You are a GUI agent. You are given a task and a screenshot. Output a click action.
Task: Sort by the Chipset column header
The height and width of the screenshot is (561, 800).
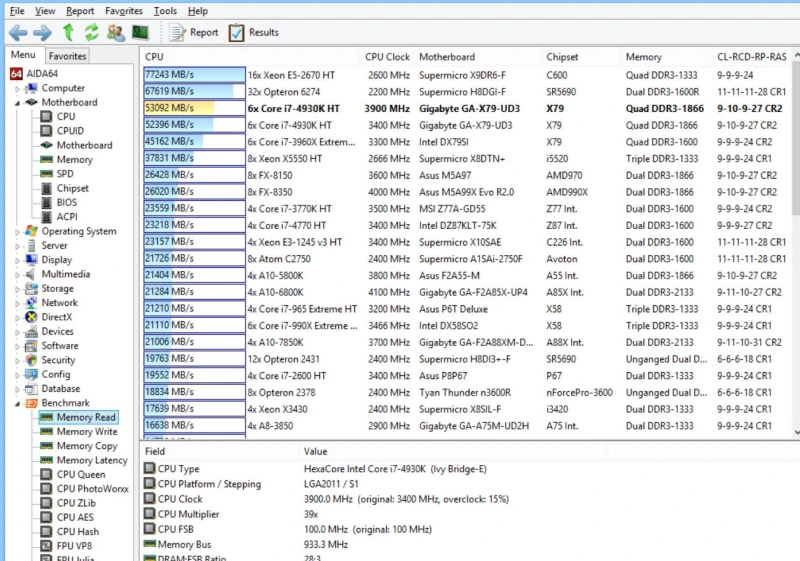581,57
